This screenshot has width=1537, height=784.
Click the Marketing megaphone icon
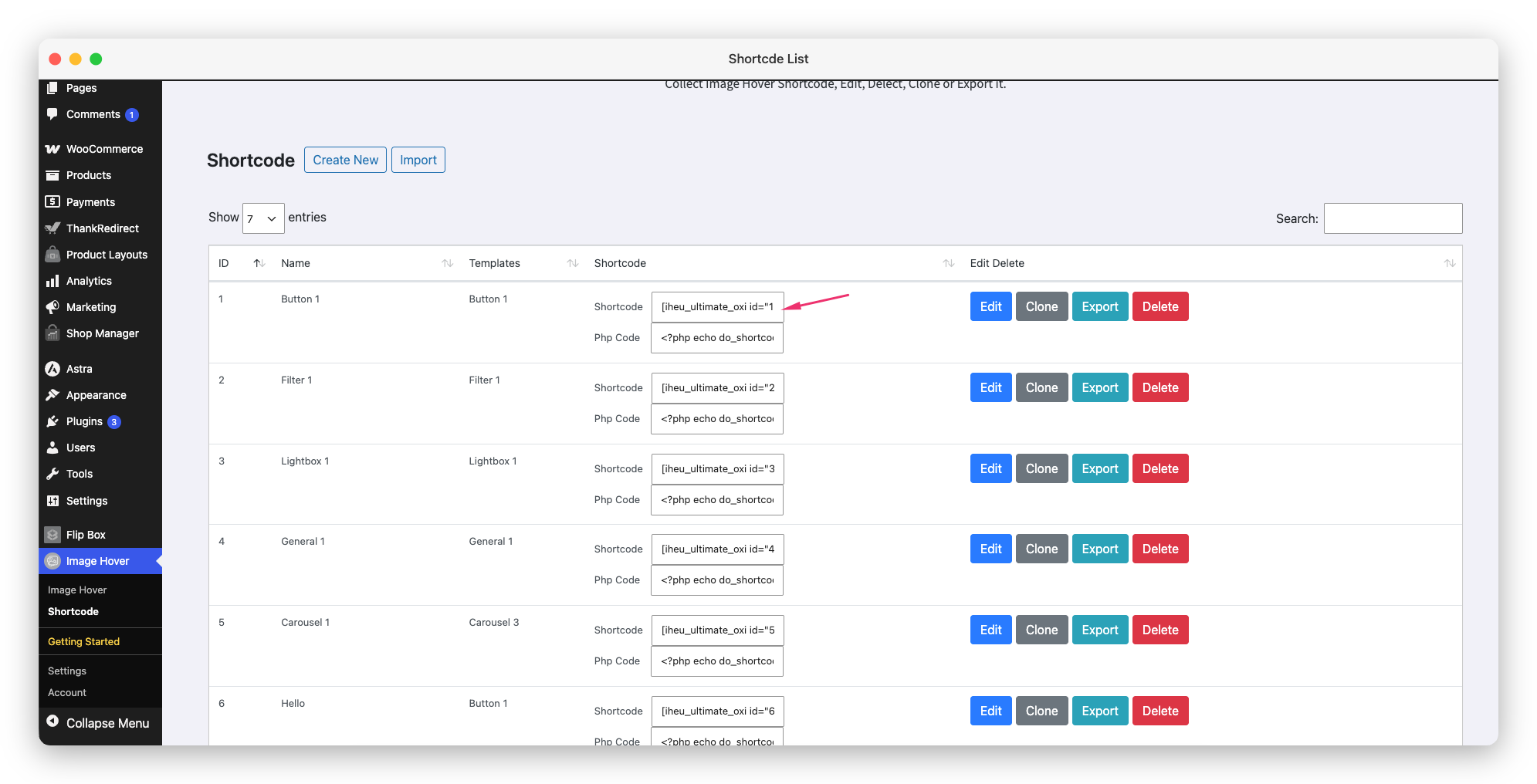[52, 307]
